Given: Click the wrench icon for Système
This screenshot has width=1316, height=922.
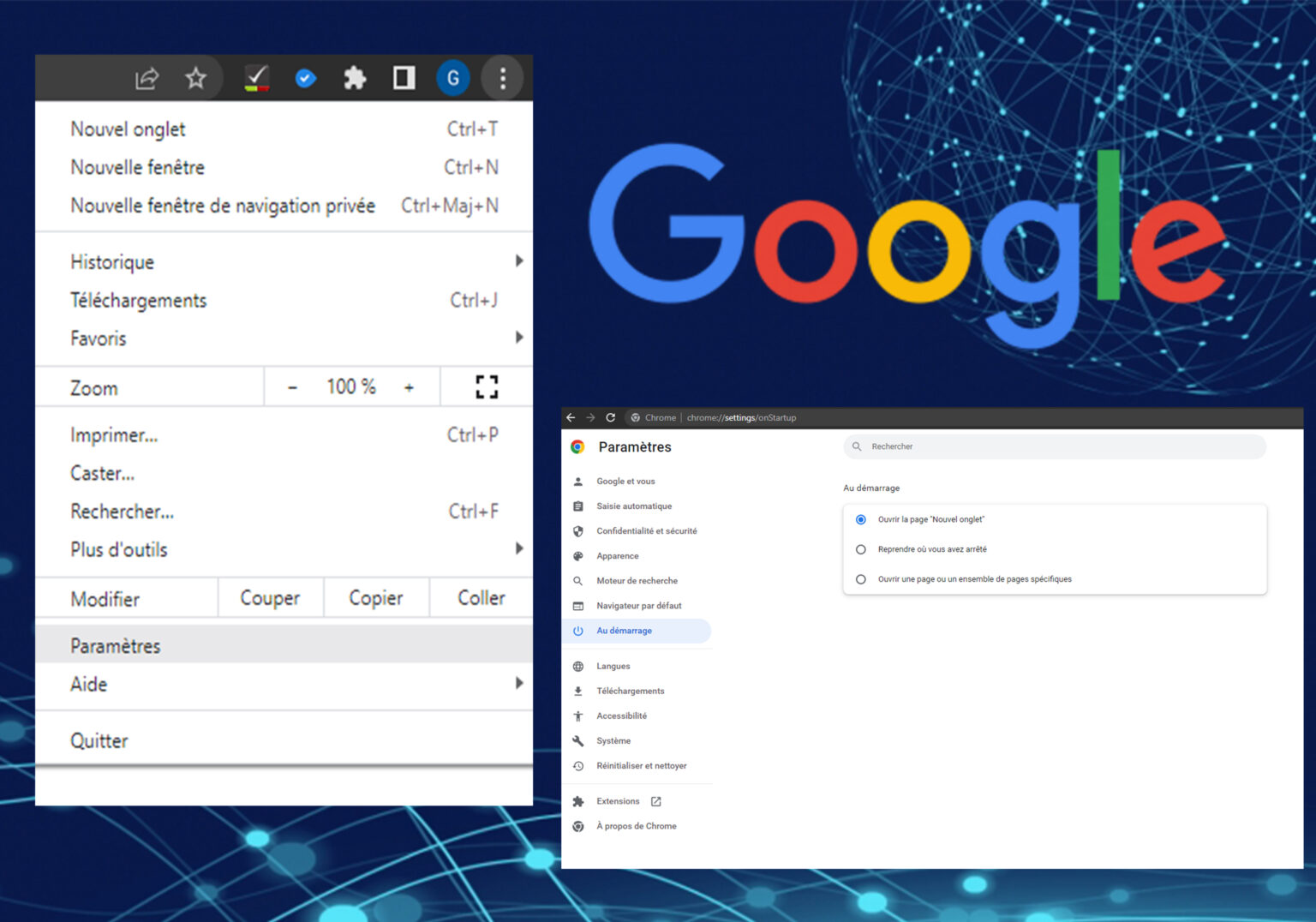Looking at the screenshot, I should (x=578, y=741).
